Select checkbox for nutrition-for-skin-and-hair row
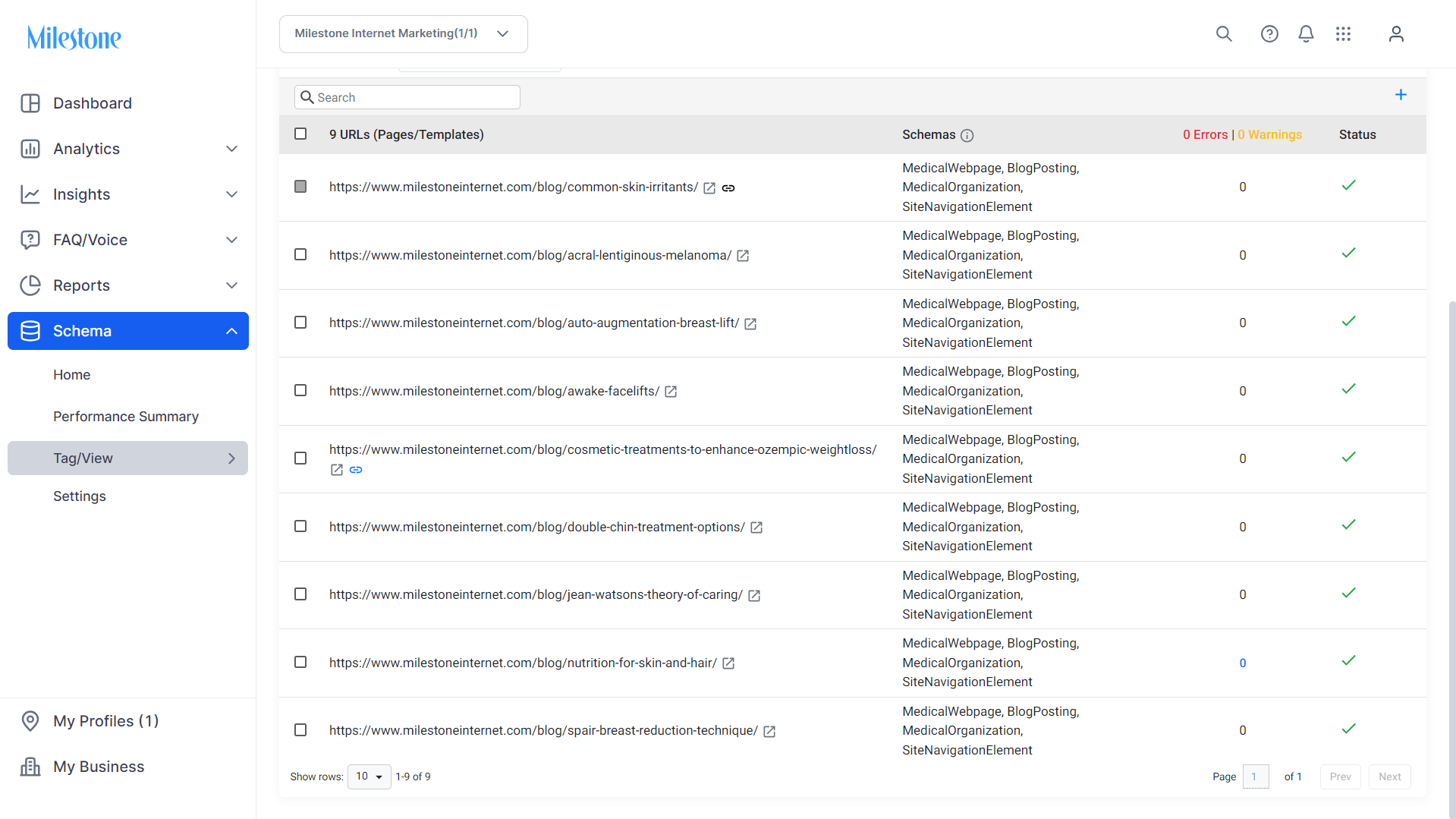The image size is (1456, 819). click(300, 662)
